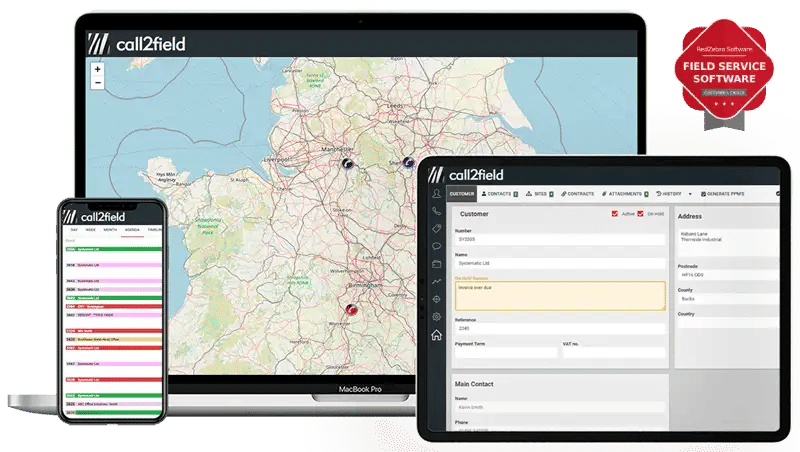Click the Birmingham red map marker

pos(351,309)
